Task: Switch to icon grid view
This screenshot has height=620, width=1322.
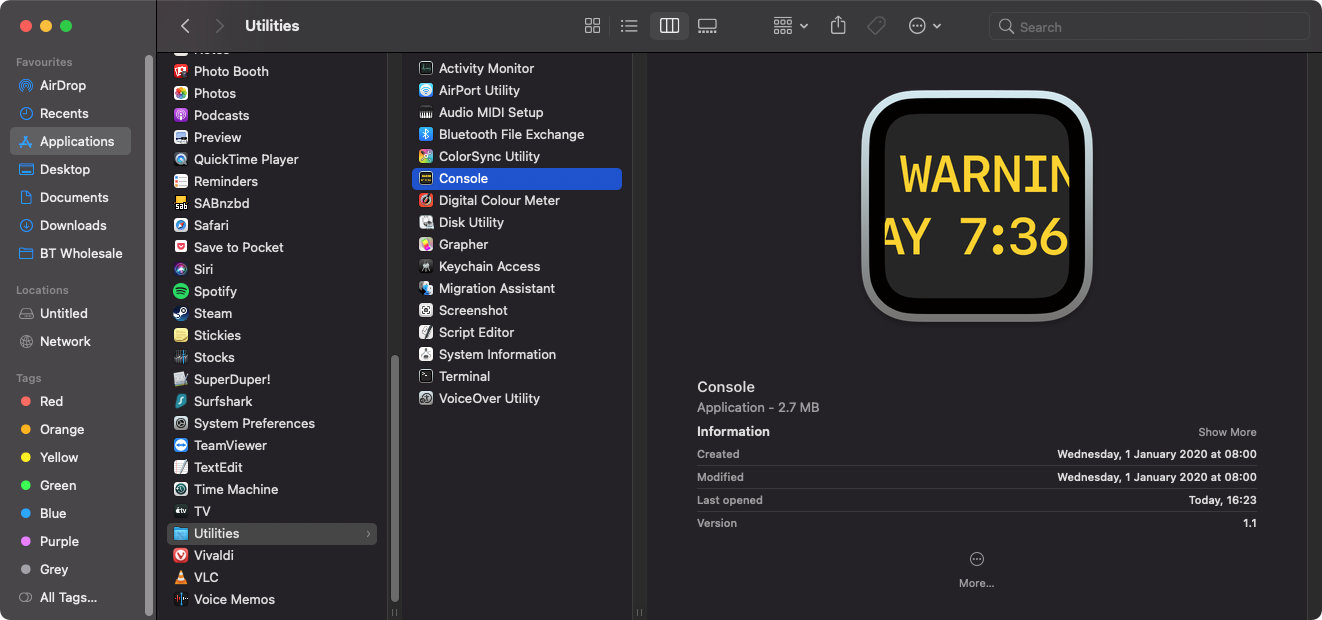Action: [x=592, y=26]
